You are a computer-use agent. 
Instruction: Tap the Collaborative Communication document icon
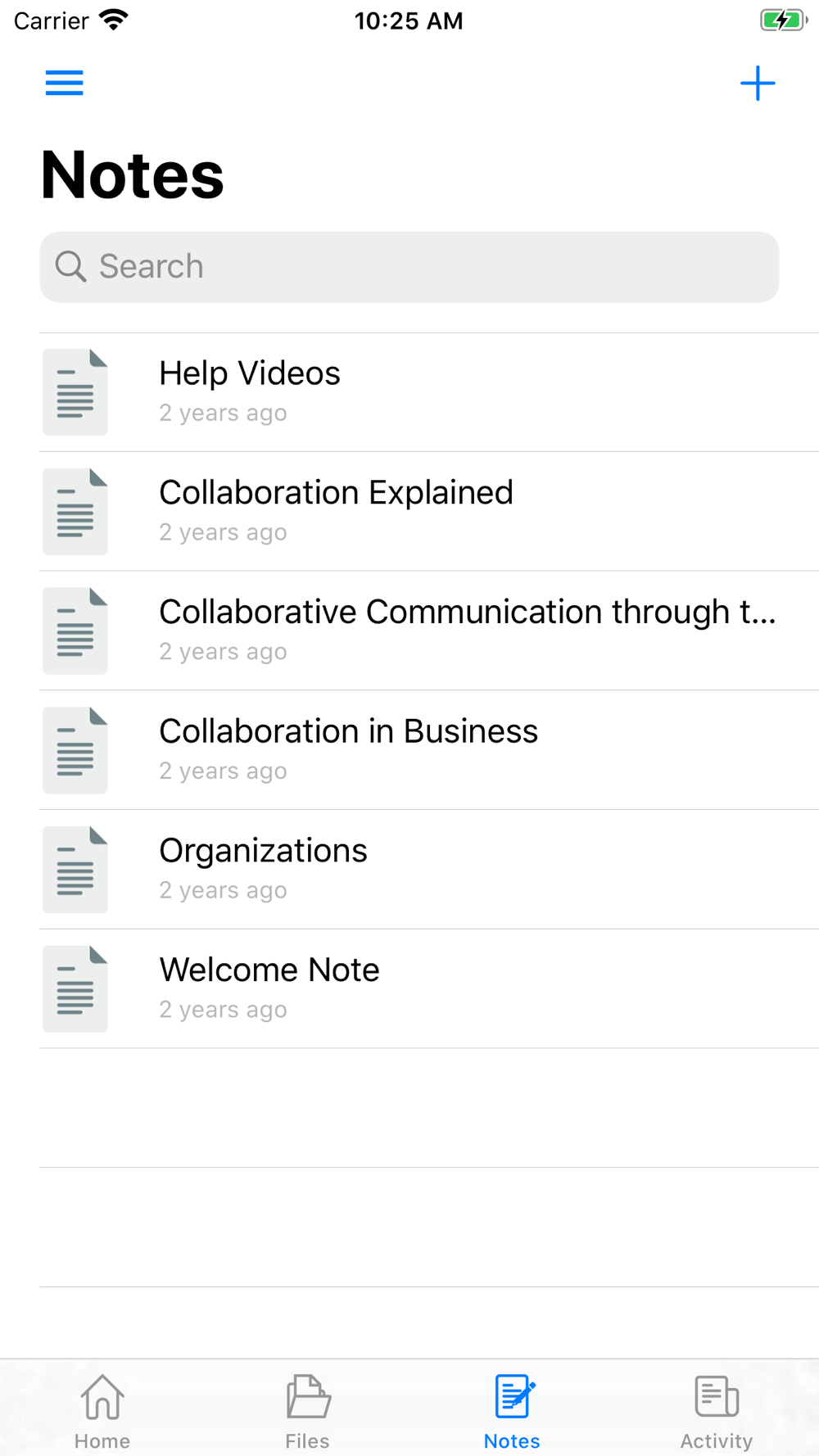pos(75,631)
